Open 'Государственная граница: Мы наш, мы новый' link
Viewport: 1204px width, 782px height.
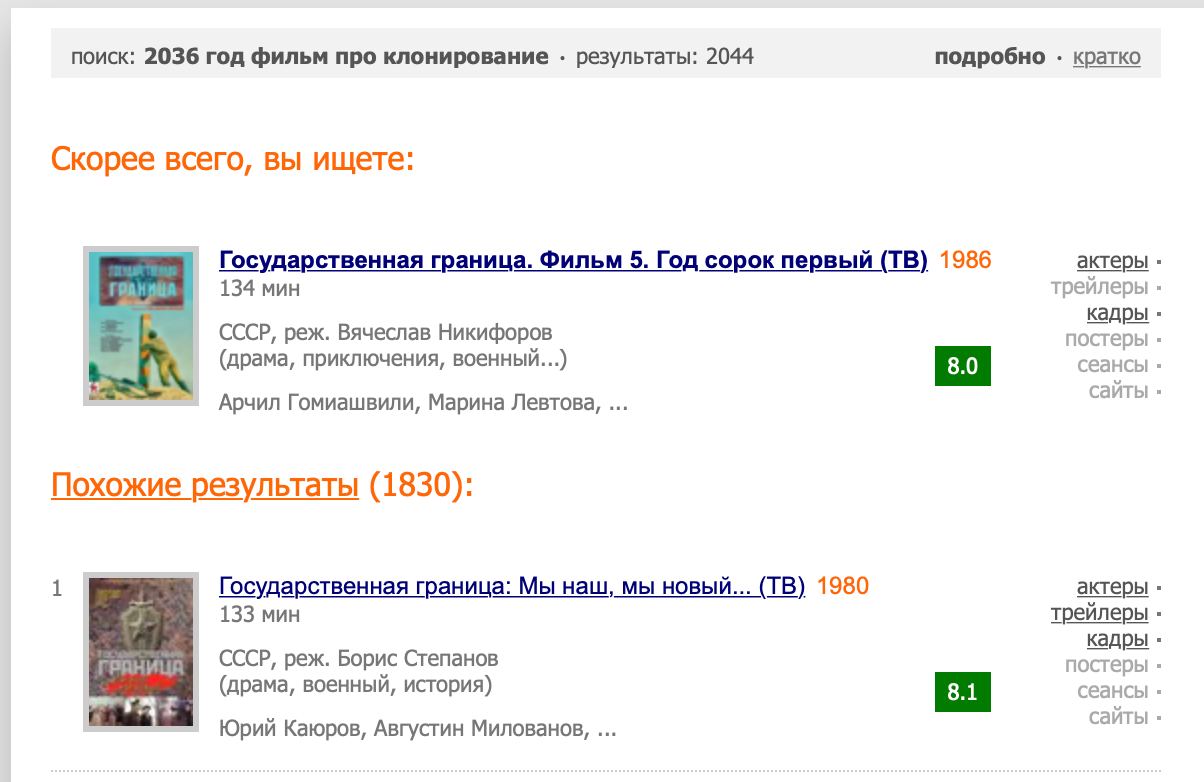512,587
